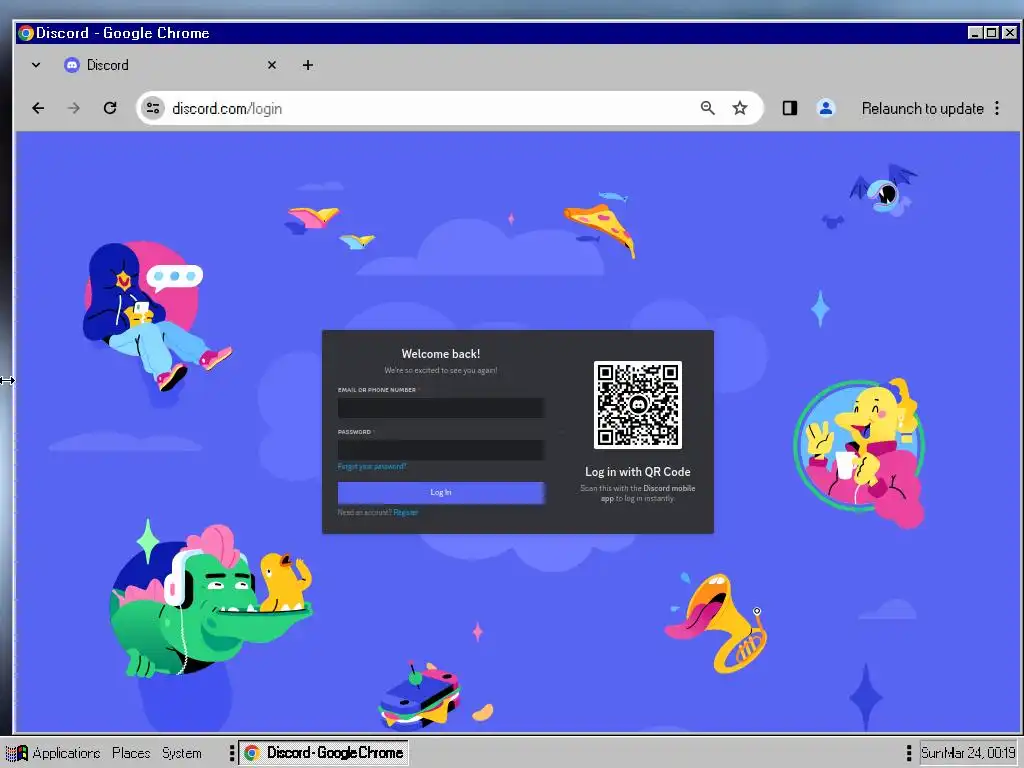
Task: Click the zoom magnifier icon in address bar
Action: click(x=707, y=108)
